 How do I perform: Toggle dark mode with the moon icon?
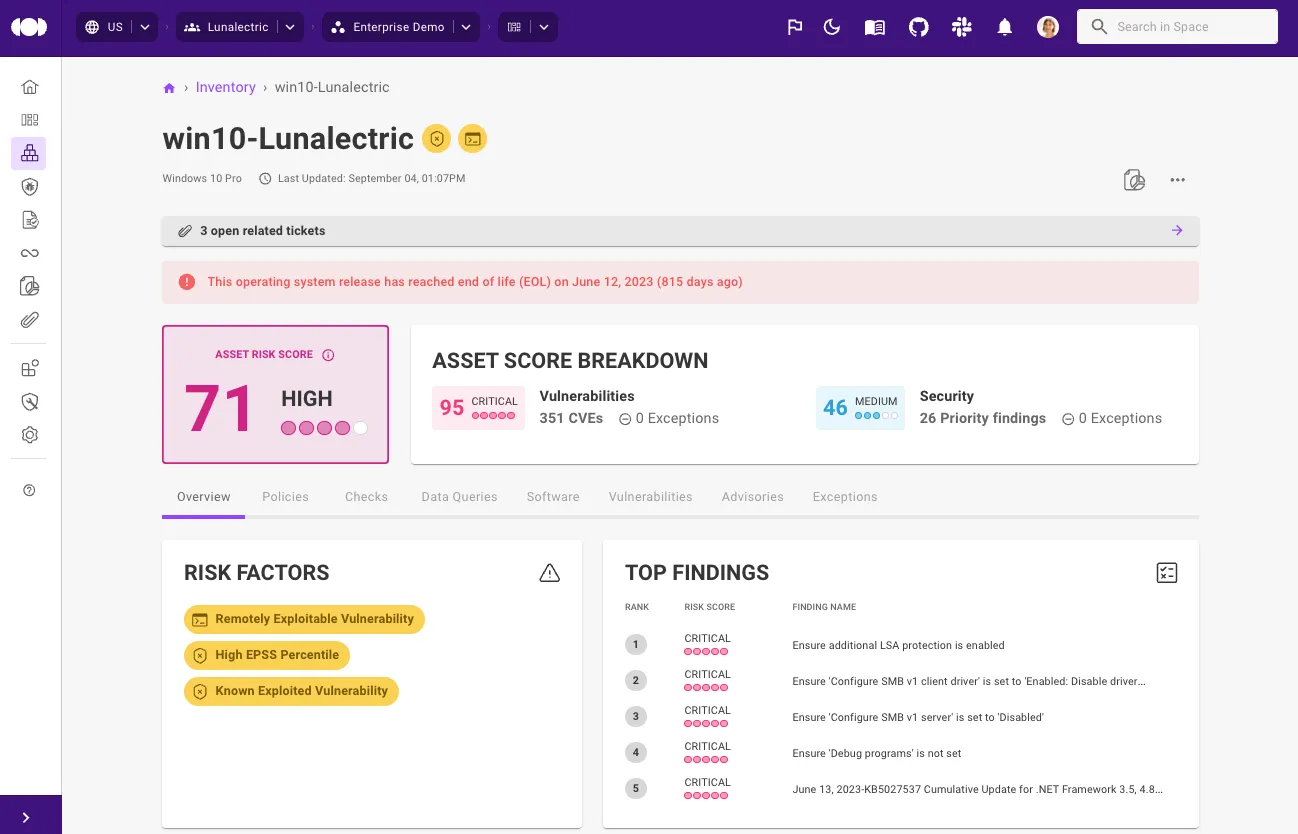832,27
